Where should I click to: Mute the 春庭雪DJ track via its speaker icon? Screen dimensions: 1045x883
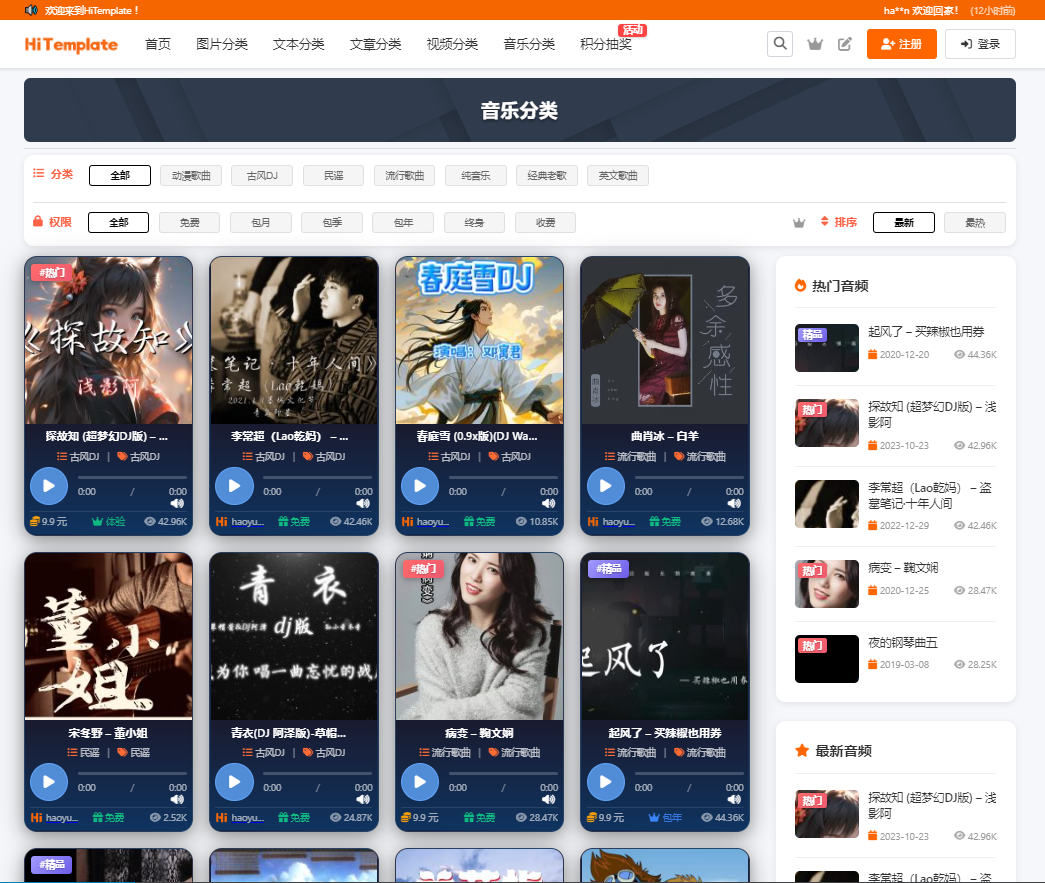pyautogui.click(x=549, y=504)
